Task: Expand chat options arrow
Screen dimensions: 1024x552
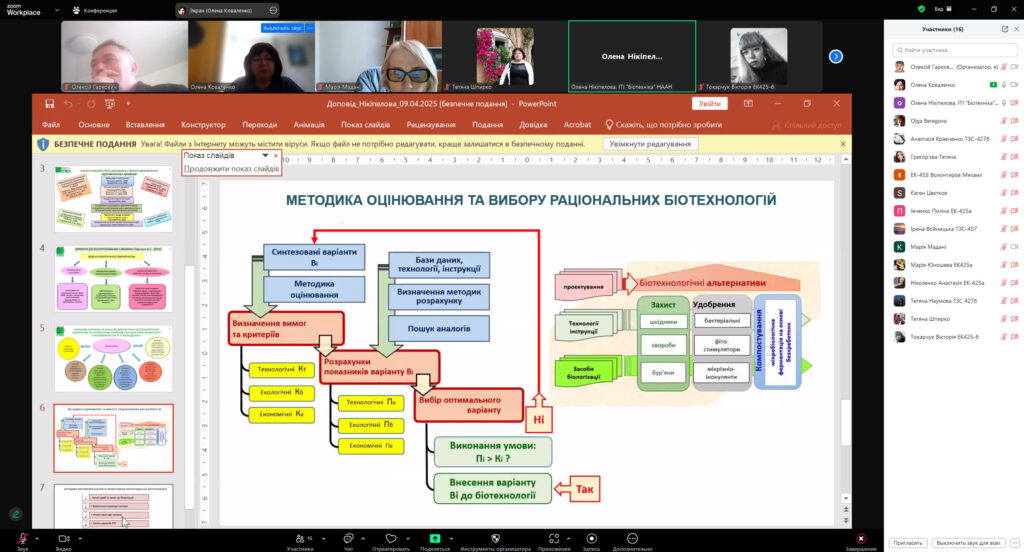Action: pyautogui.click(x=363, y=538)
